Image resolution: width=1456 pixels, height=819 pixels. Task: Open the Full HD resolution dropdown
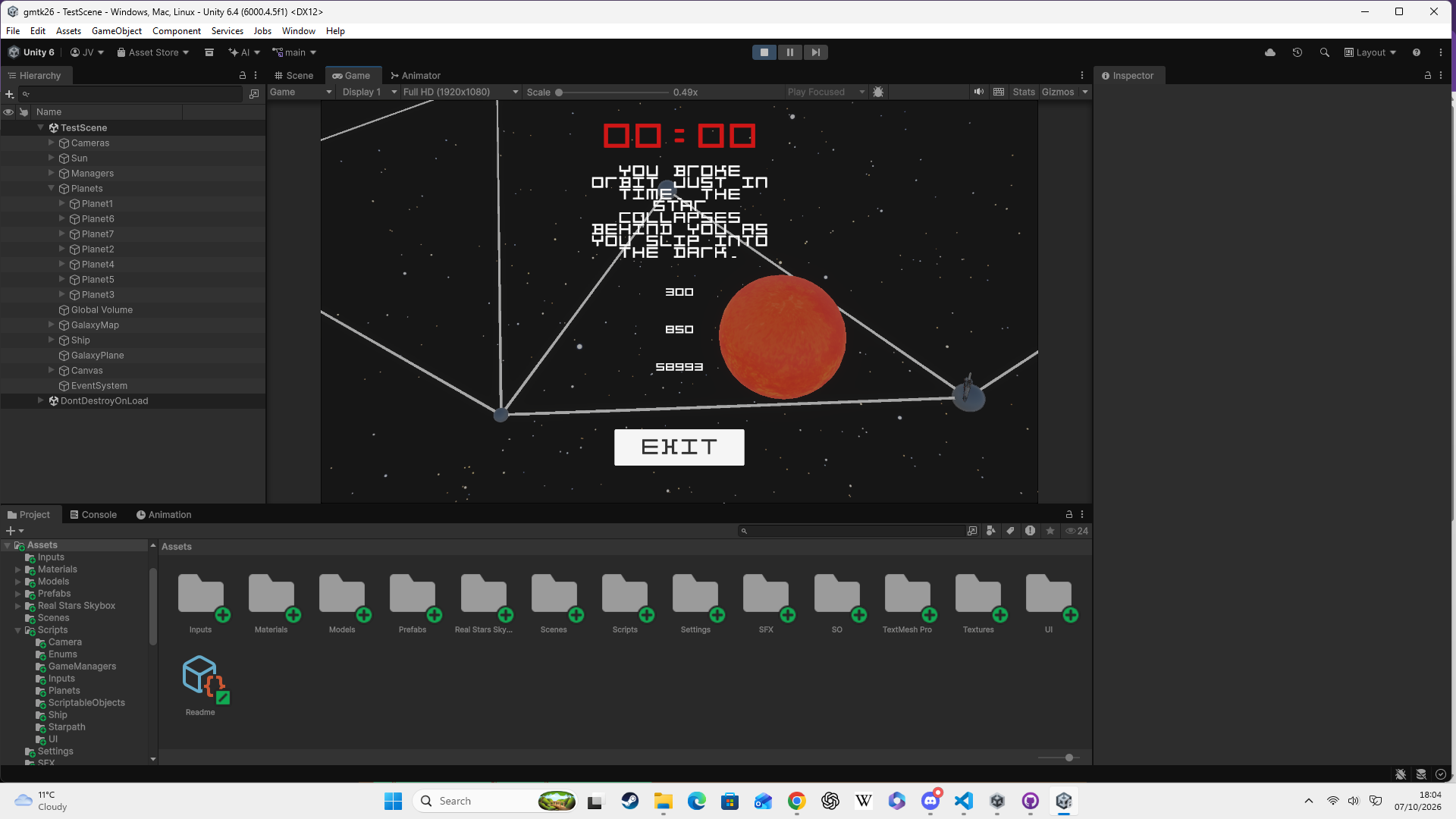click(x=461, y=92)
